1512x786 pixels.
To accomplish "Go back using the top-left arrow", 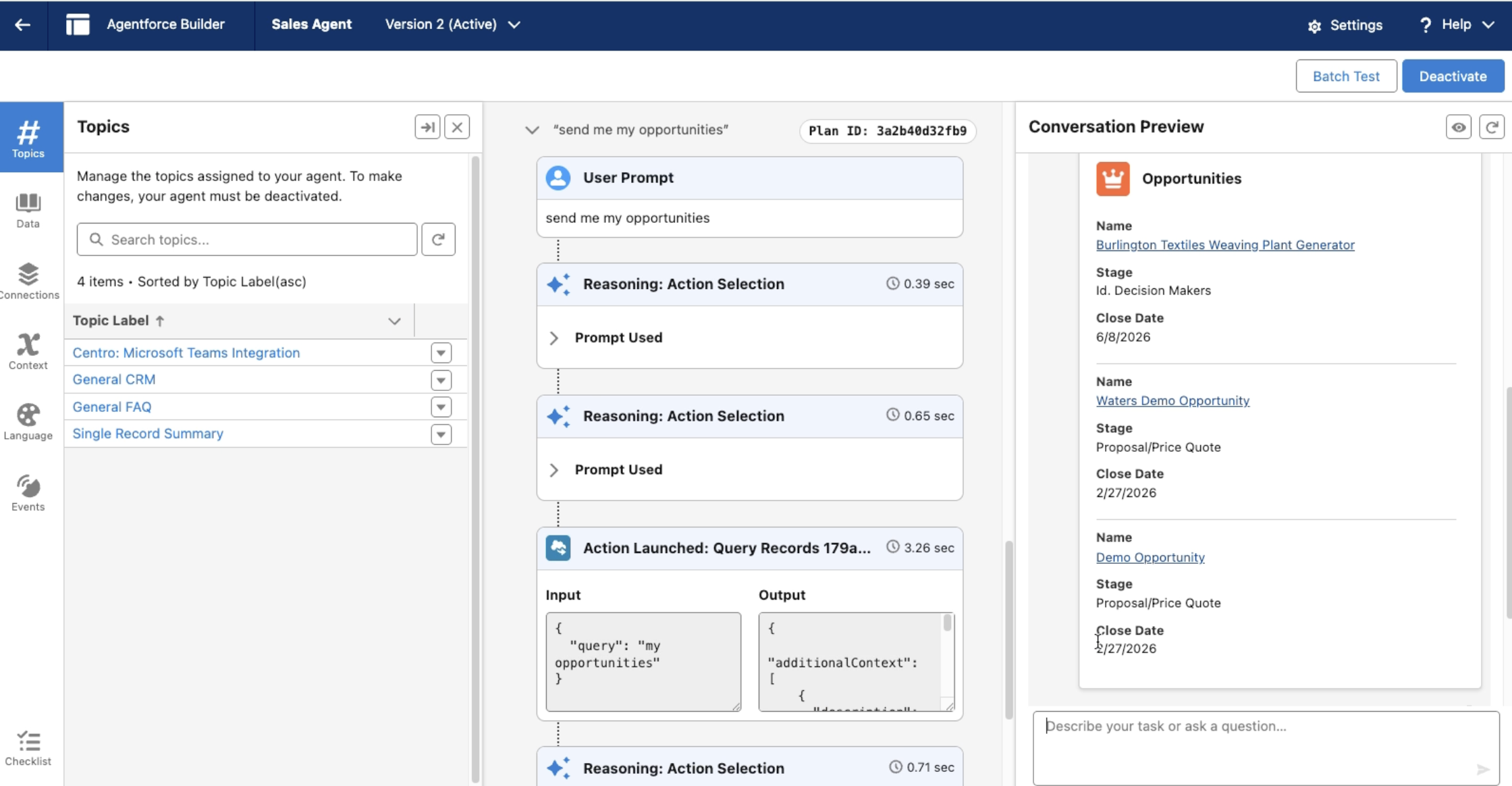I will [23, 25].
